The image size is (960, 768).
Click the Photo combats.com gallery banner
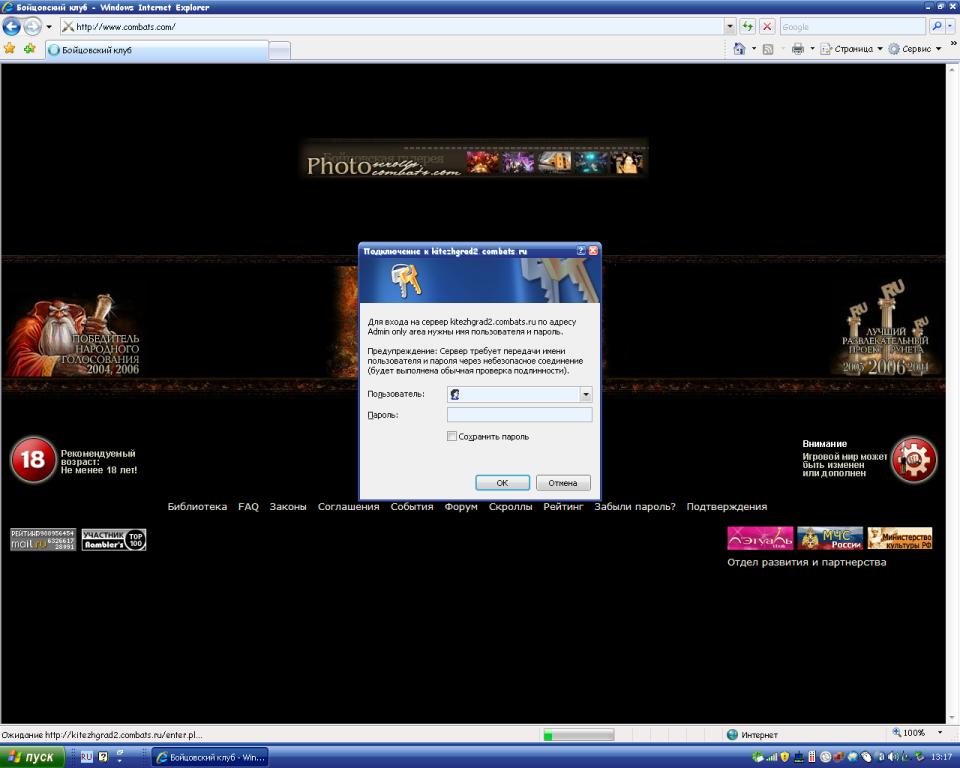click(474, 159)
